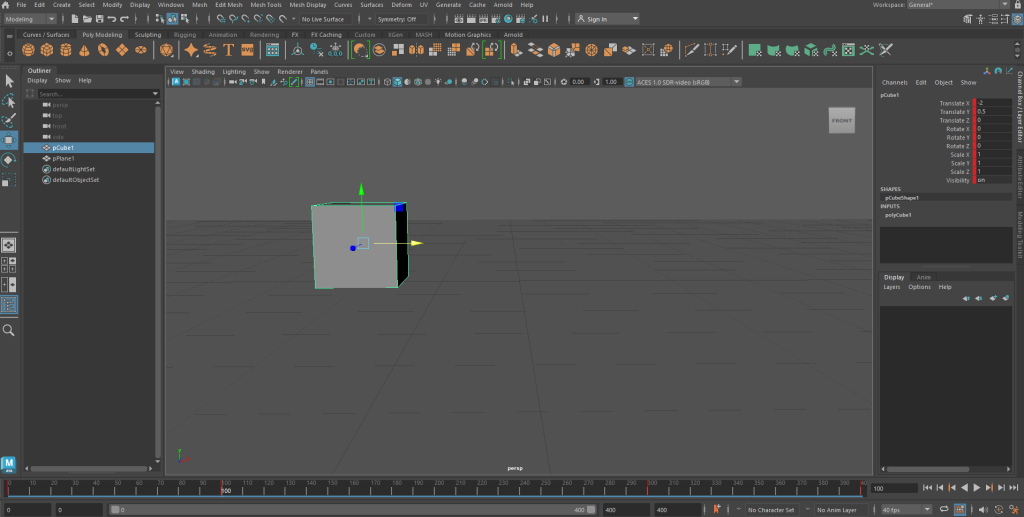Image resolution: width=1024 pixels, height=517 pixels.
Task: Click the FRONT view cube face
Action: (842, 121)
